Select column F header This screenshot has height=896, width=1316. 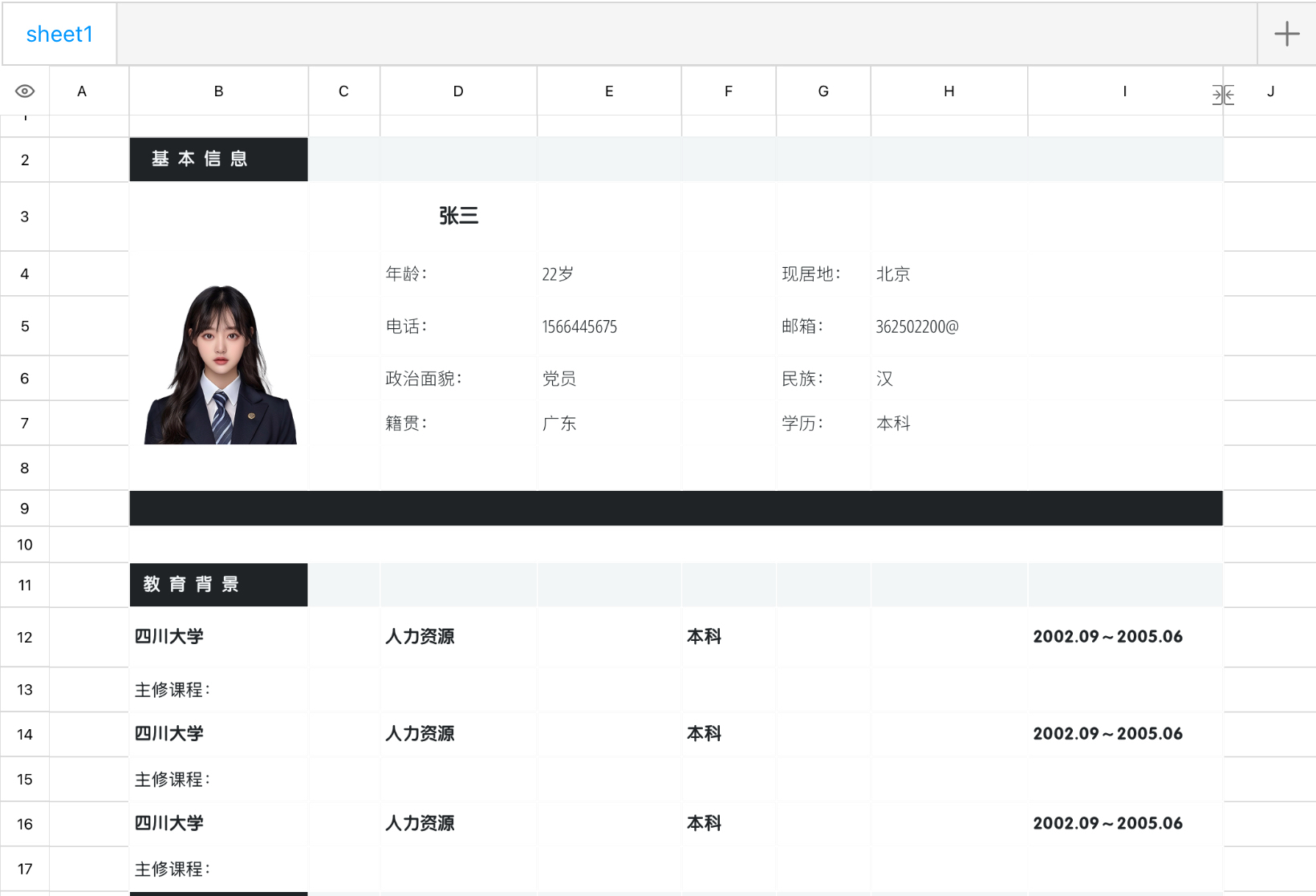[729, 91]
